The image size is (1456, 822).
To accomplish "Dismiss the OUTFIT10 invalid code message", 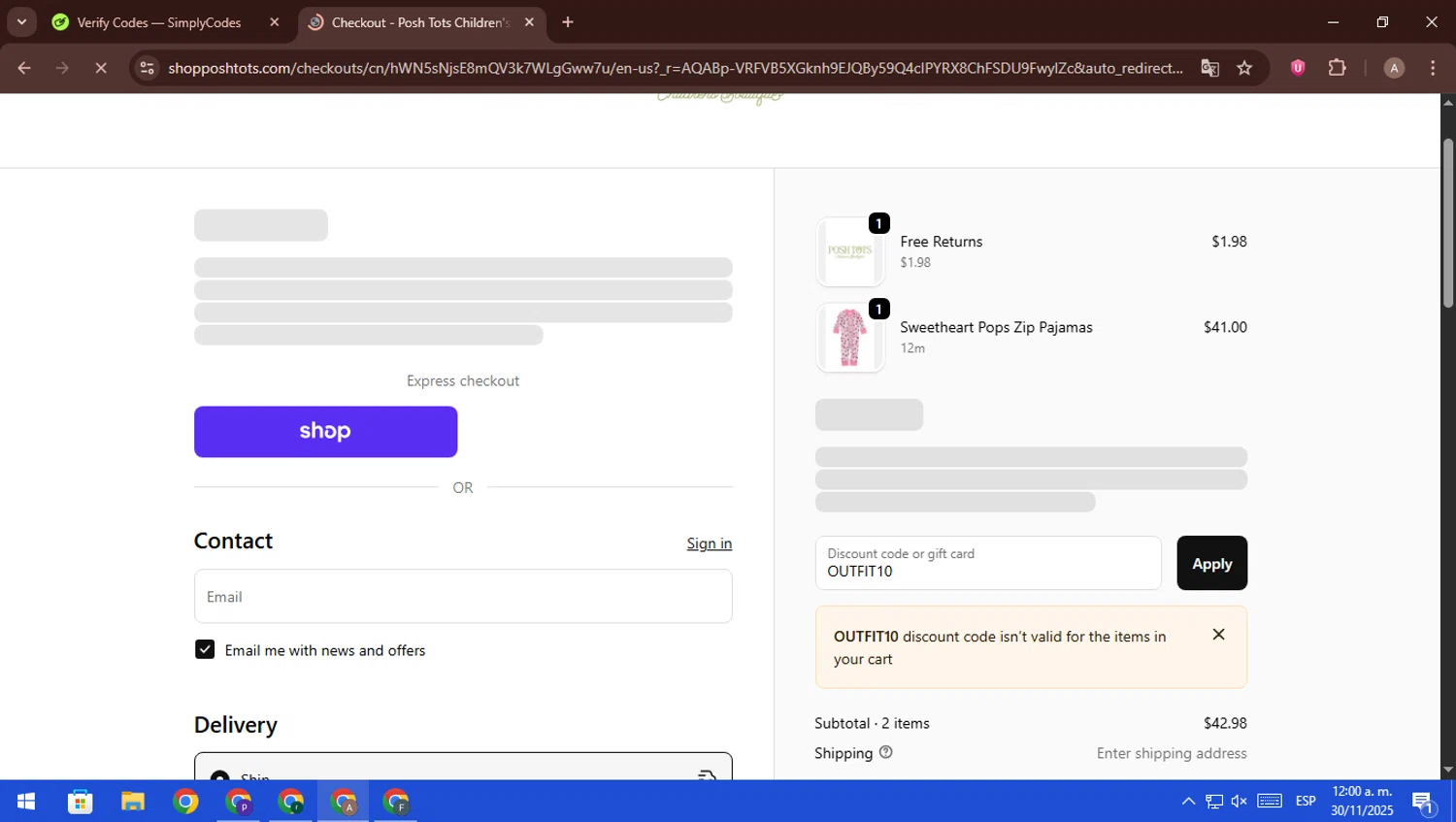I will 1218,635.
